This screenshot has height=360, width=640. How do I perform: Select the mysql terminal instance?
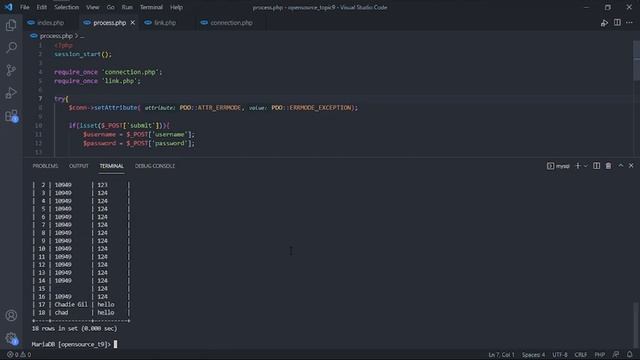coord(558,166)
